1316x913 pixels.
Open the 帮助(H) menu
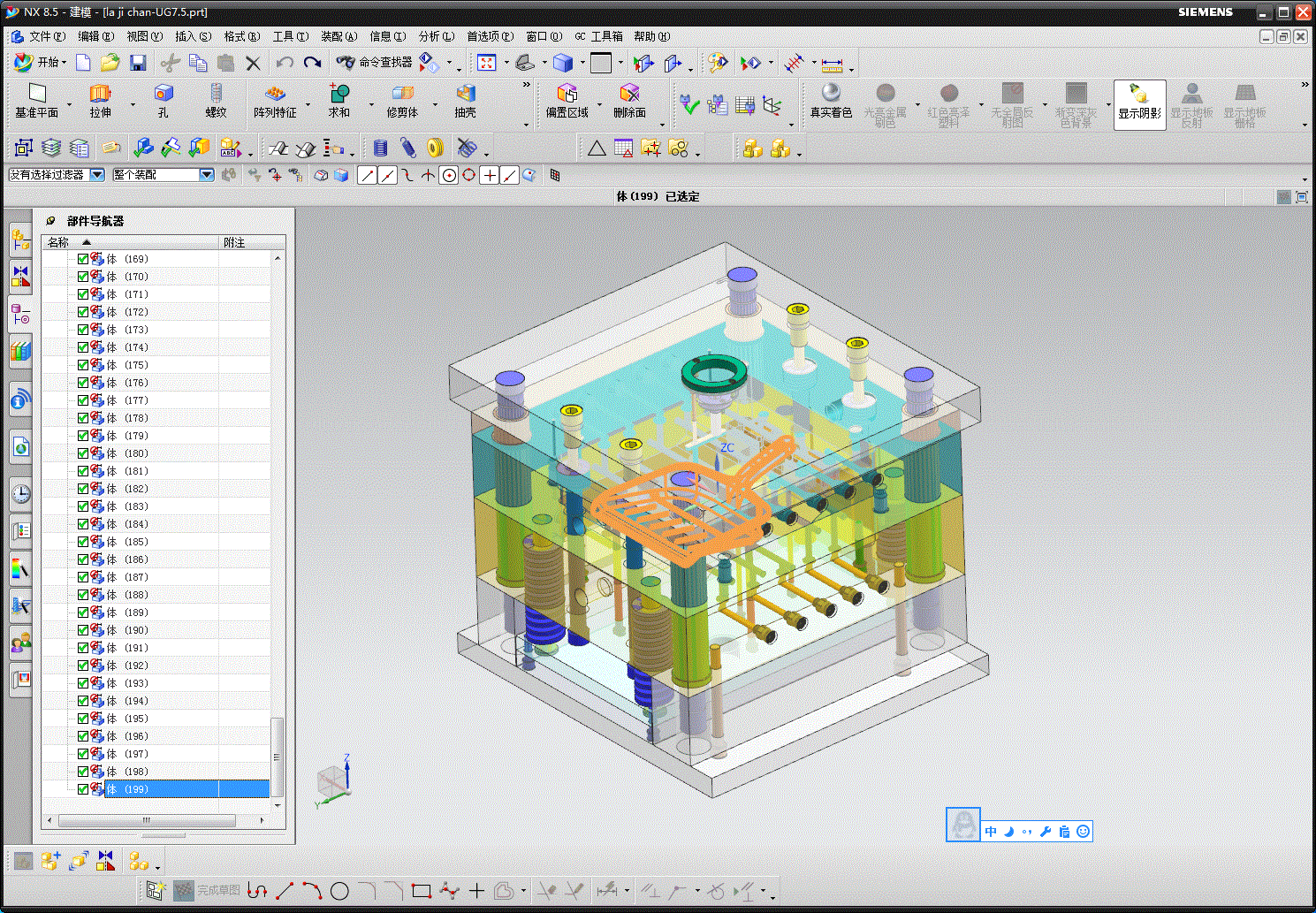click(651, 36)
